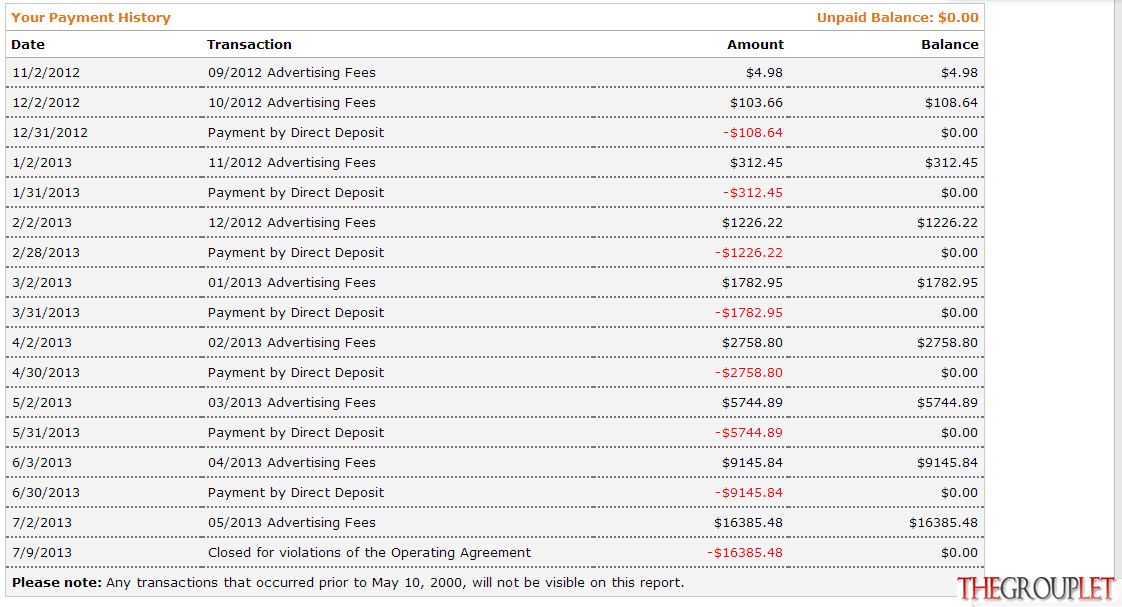
Task: Select '10/2012 Advertising Fees' transaction
Action: coord(291,103)
